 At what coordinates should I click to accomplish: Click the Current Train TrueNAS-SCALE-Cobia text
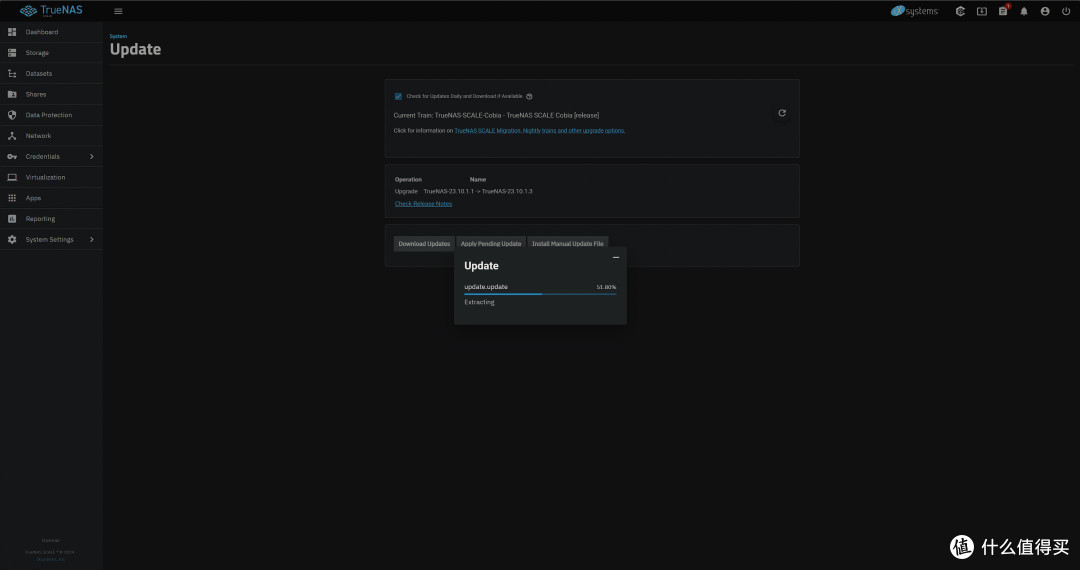[496, 115]
